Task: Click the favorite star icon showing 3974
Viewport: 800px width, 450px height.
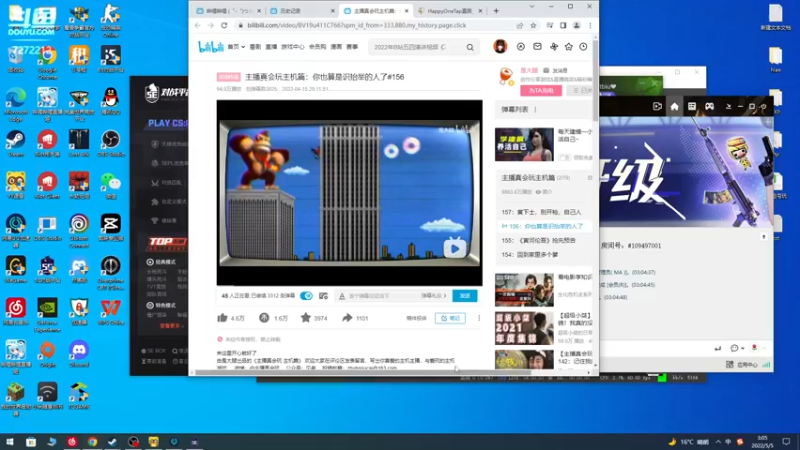Action: 306,318
